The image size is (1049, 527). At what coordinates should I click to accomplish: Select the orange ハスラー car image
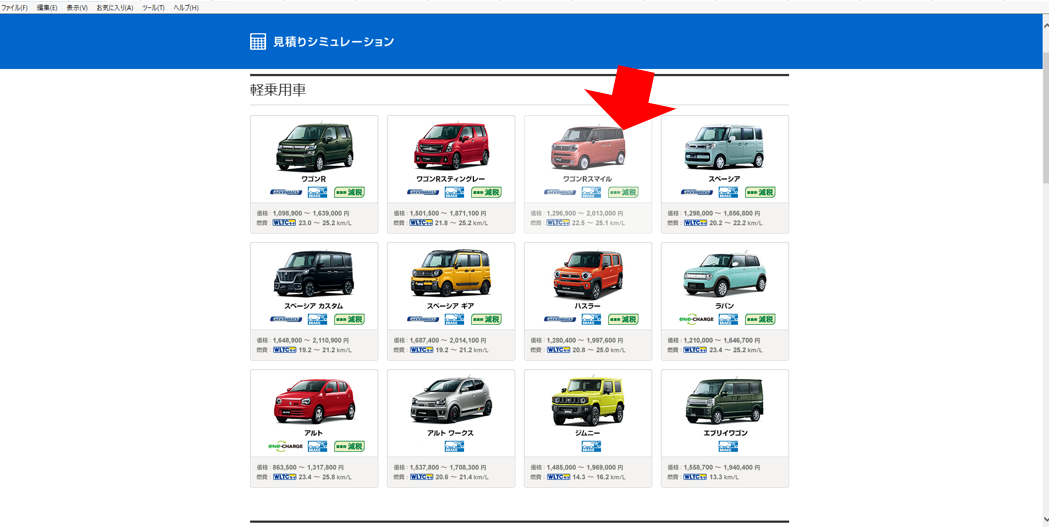pyautogui.click(x=587, y=274)
